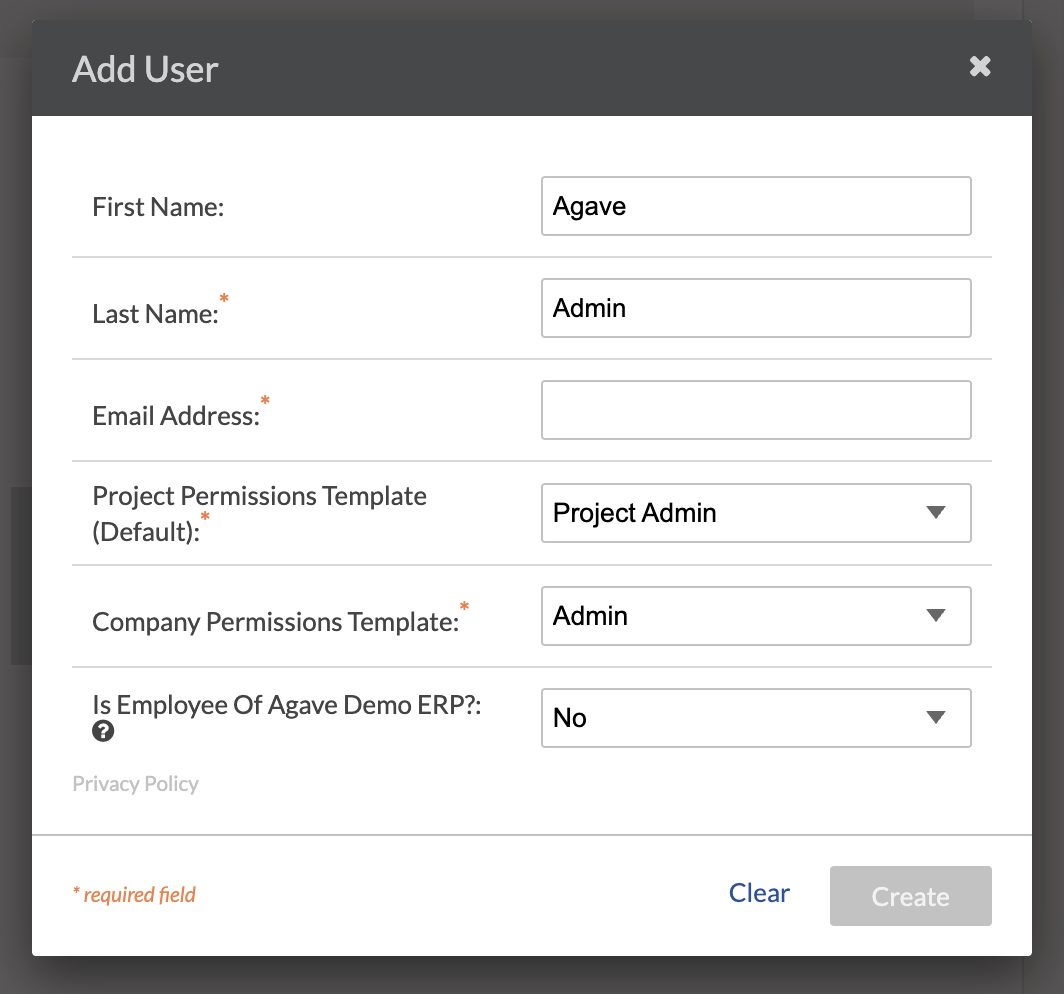The width and height of the screenshot is (1064, 994).
Task: Expand the Company Permissions Template dropdown
Action: coord(755,616)
